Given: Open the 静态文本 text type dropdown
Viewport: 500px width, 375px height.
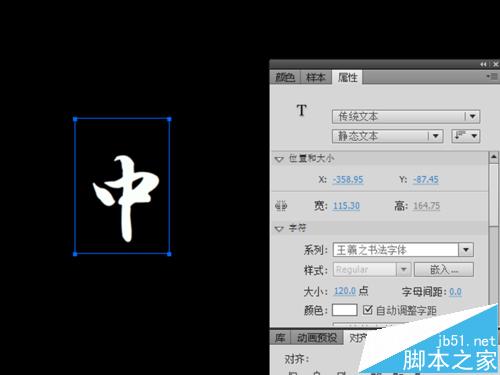Looking at the screenshot, I should click(x=387, y=136).
